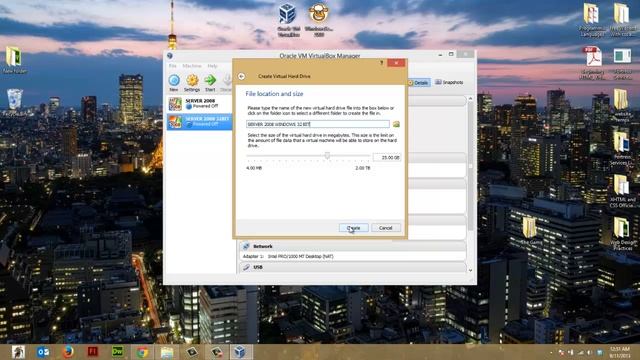Switch to the Snapshots view button
The width and height of the screenshot is (640, 360).
tap(449, 82)
